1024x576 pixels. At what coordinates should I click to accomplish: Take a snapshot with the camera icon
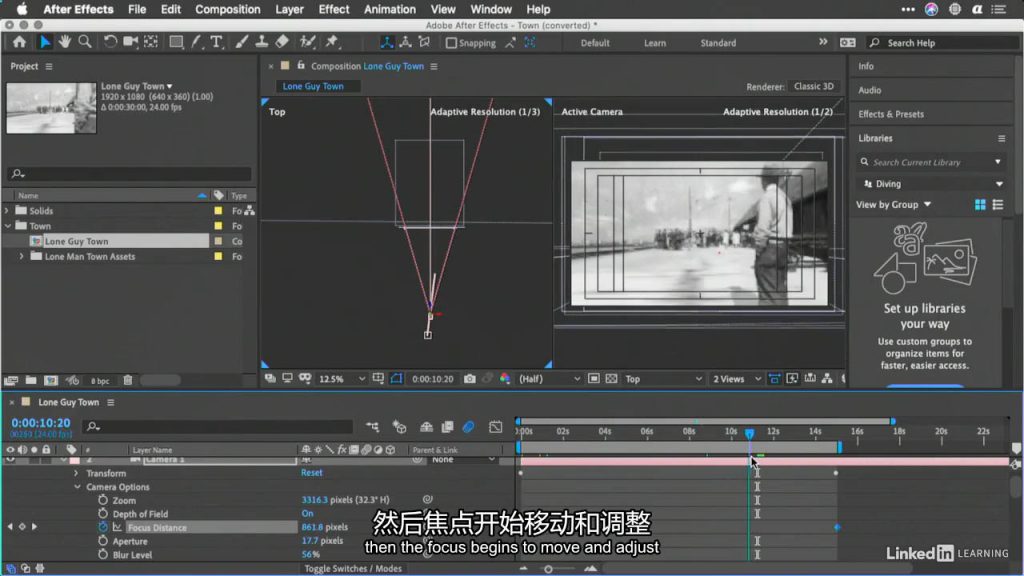click(x=470, y=379)
